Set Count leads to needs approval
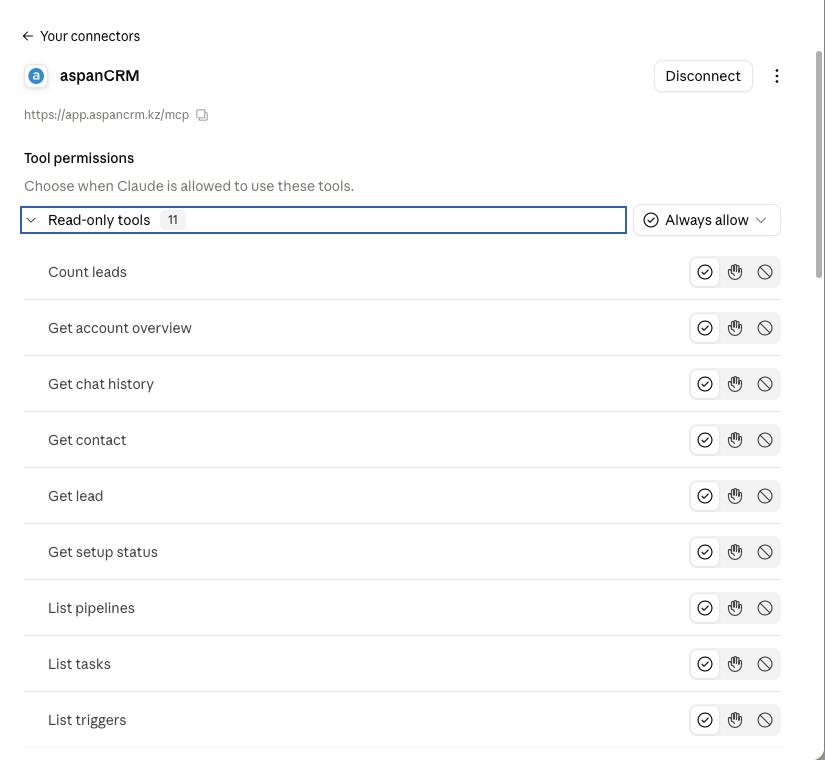The width and height of the screenshot is (825, 760). [735, 272]
